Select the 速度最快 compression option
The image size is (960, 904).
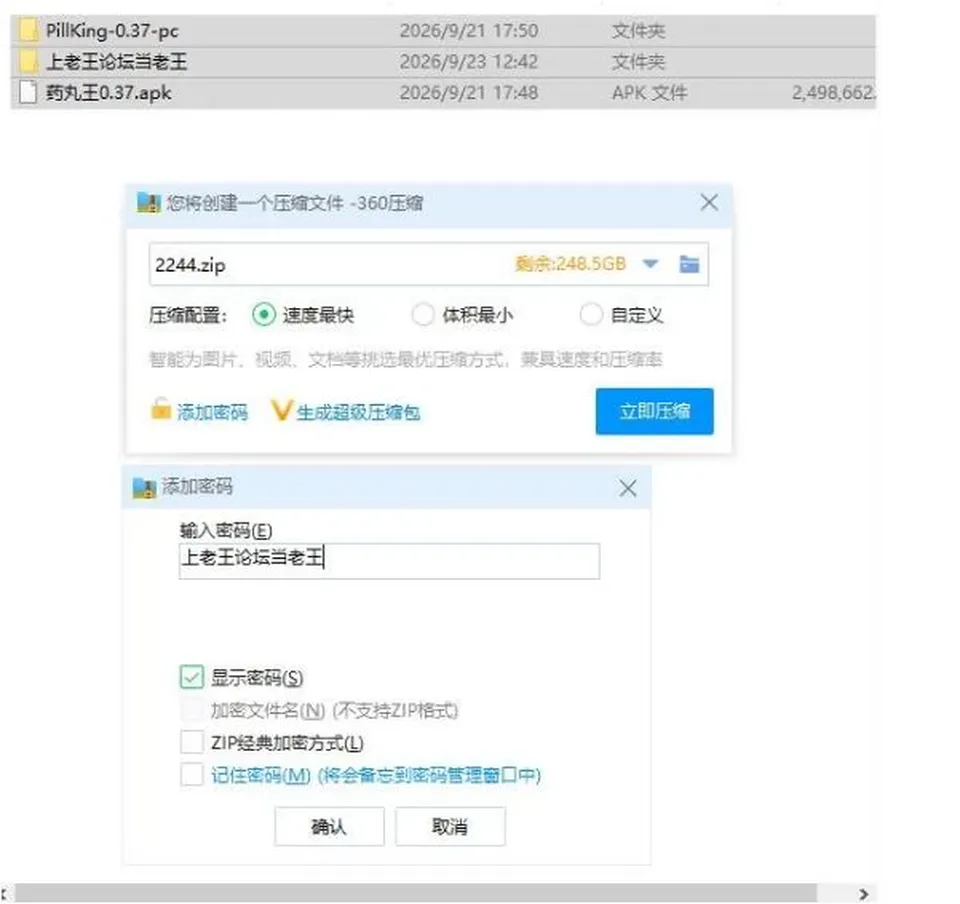click(x=264, y=315)
